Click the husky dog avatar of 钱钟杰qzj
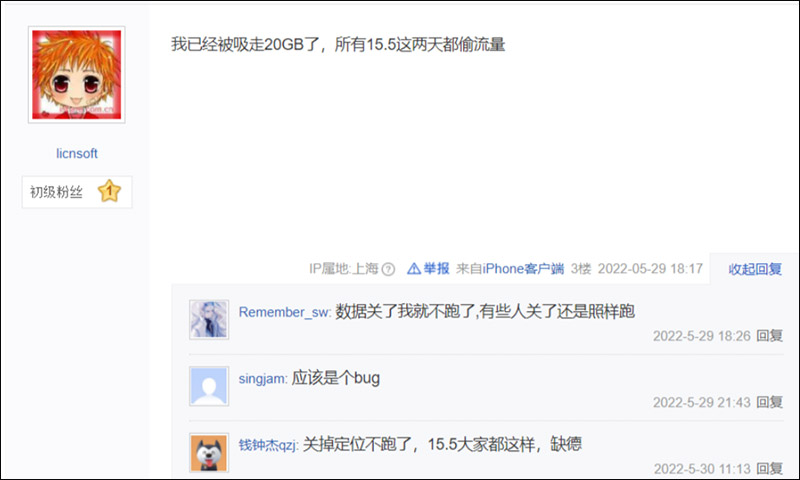The image size is (800, 480). click(x=209, y=453)
